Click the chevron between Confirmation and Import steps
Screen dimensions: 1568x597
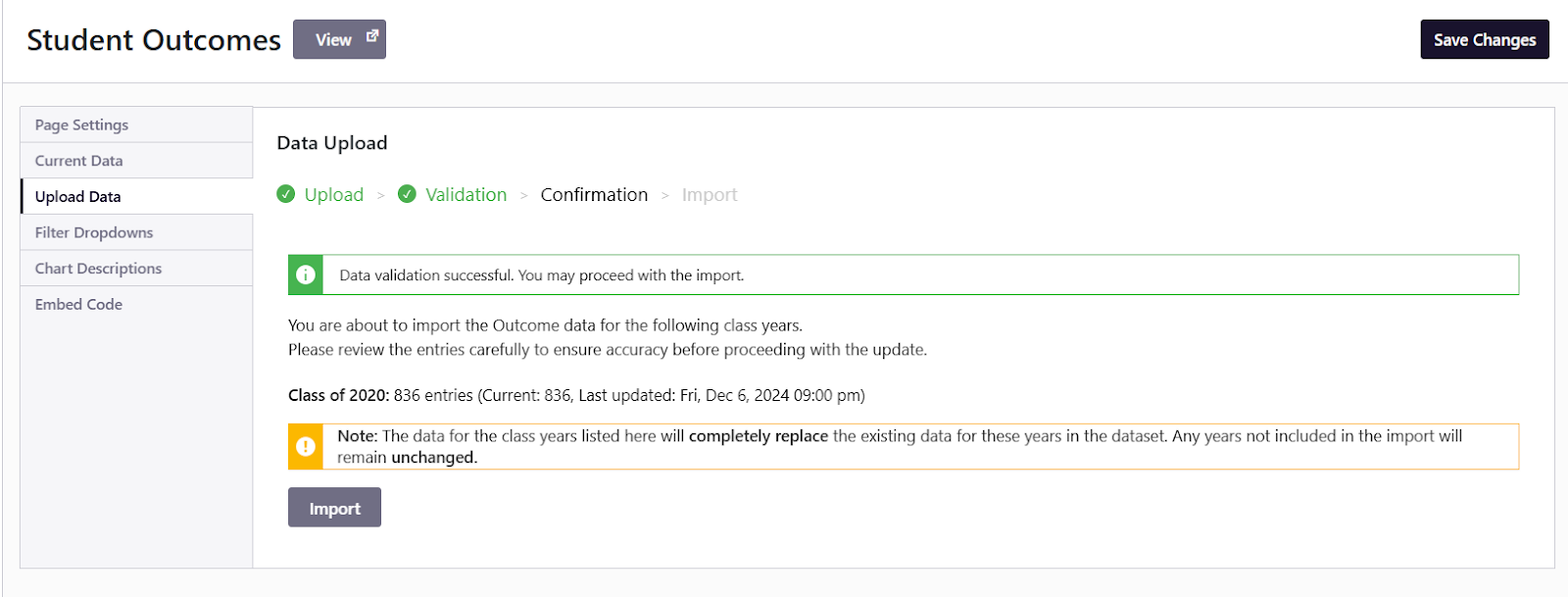pyautogui.click(x=665, y=195)
